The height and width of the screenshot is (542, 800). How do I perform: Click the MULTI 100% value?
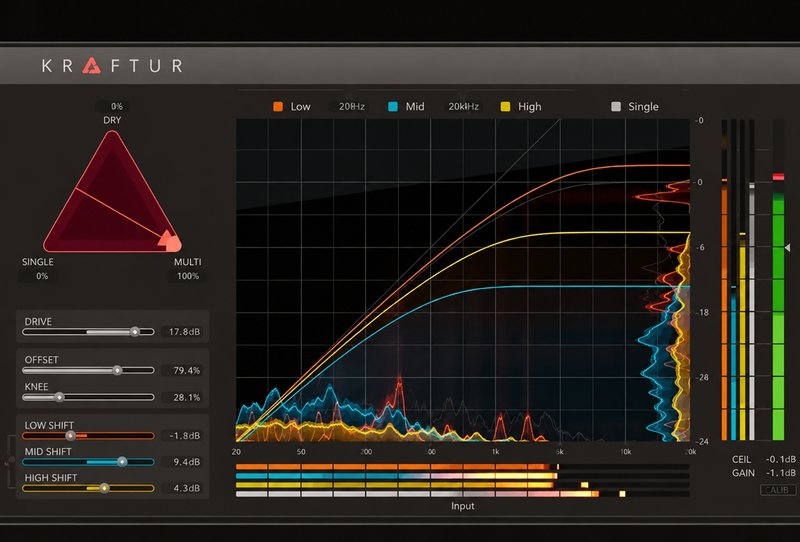188,276
